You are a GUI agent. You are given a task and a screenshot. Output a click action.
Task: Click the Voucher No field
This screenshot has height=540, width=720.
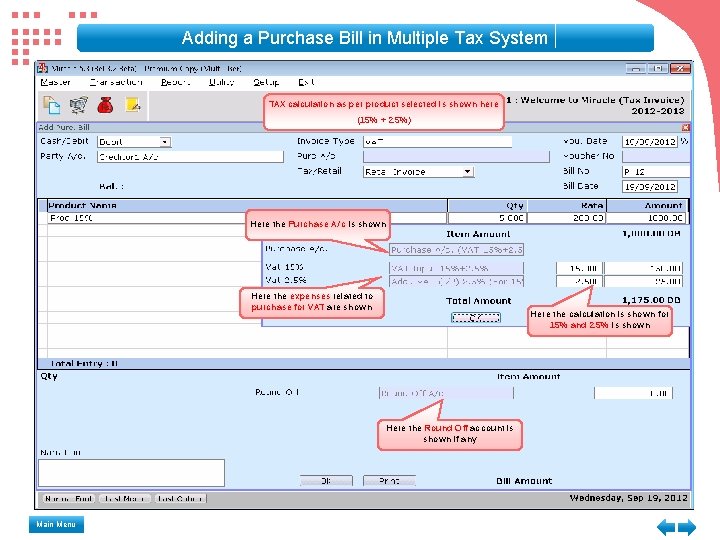pos(656,157)
